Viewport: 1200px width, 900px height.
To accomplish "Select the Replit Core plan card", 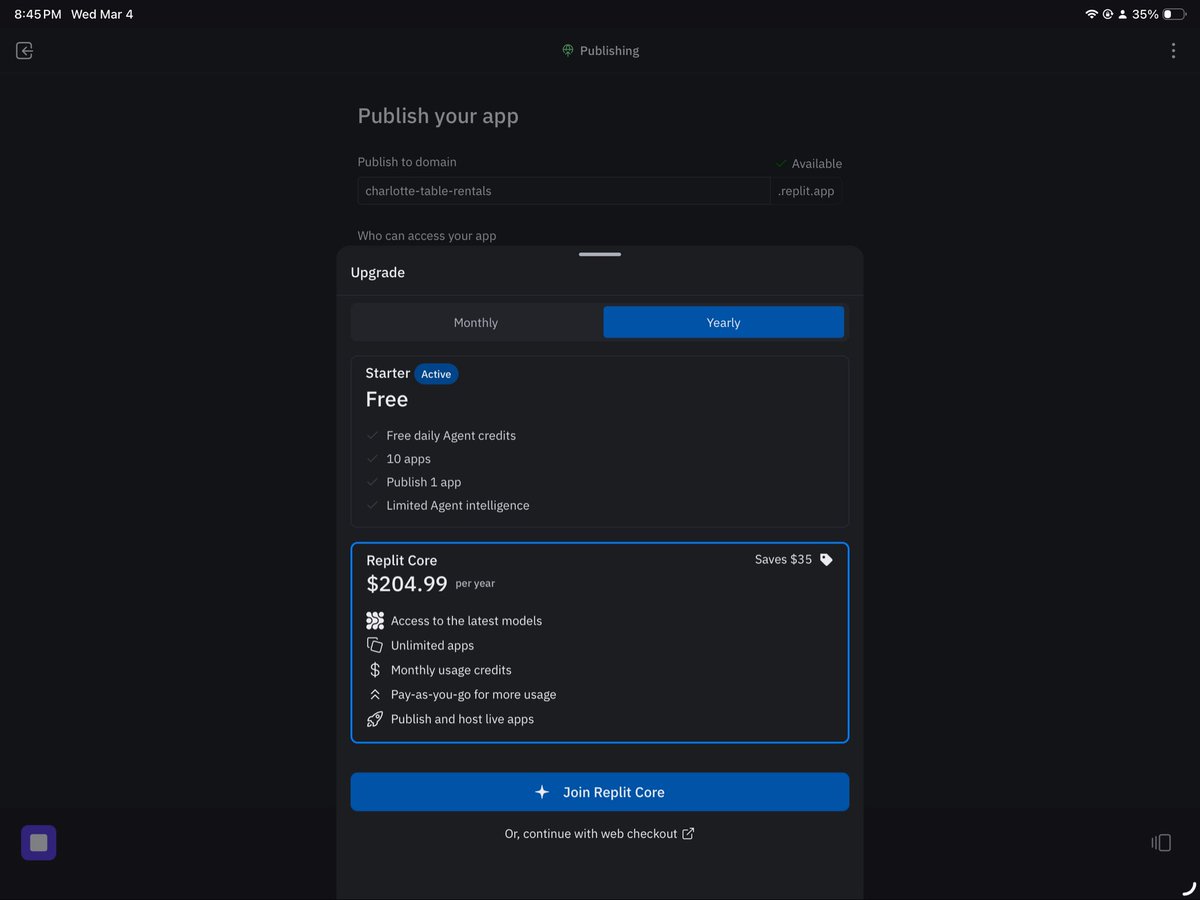I will [x=600, y=643].
